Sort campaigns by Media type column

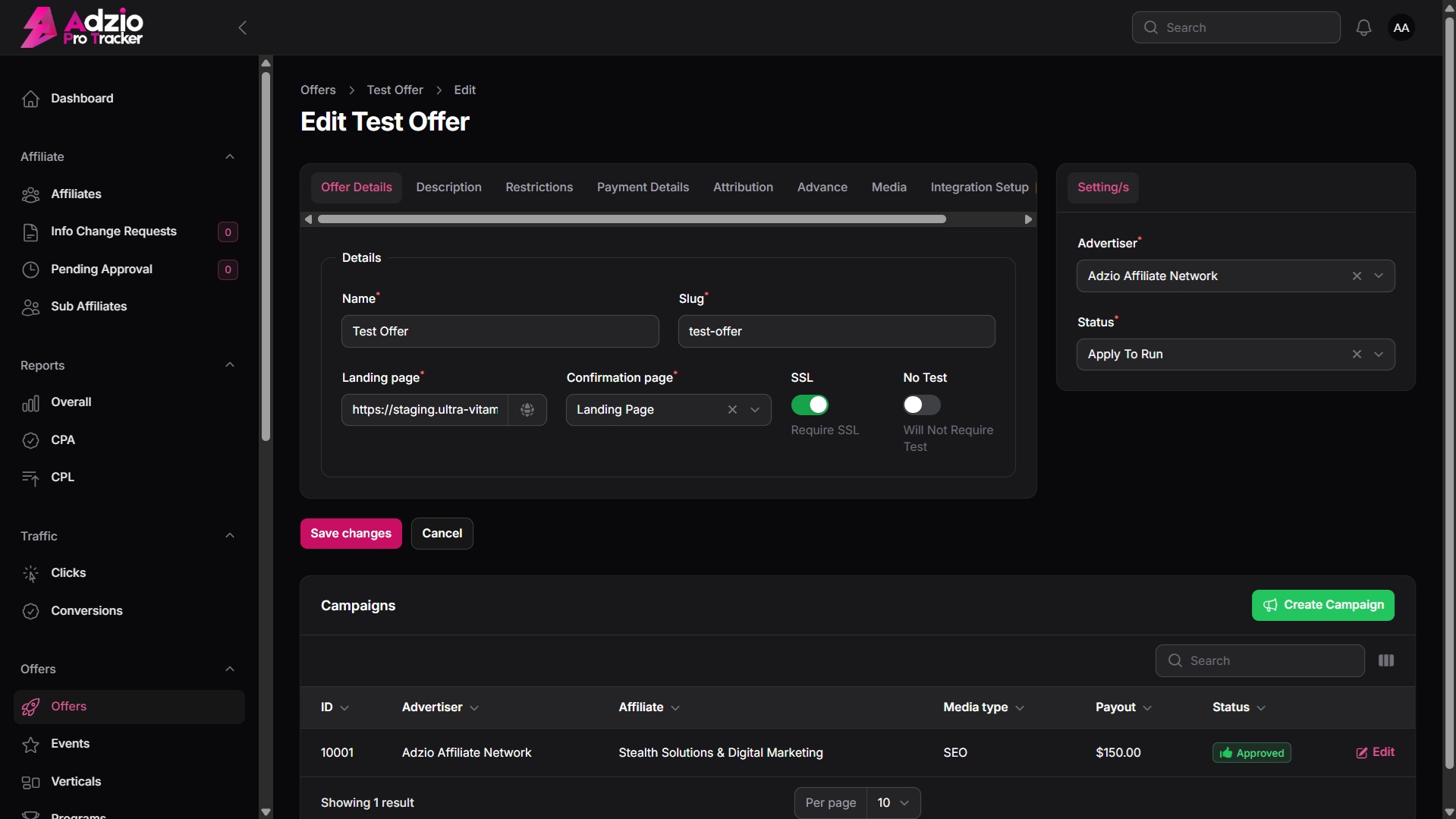(983, 707)
